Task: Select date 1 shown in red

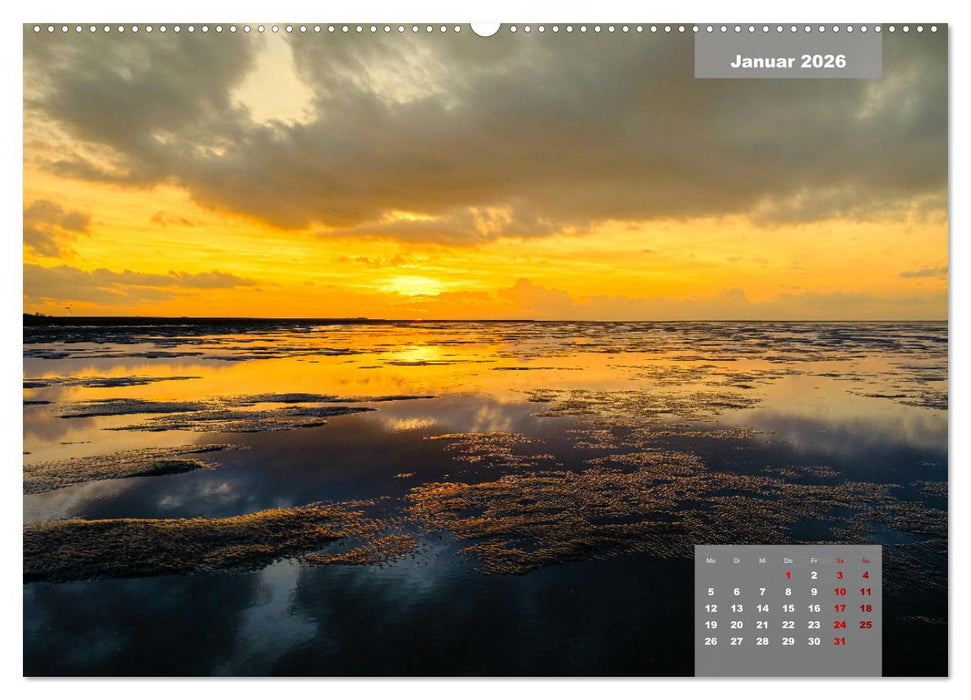Action: pos(789,575)
